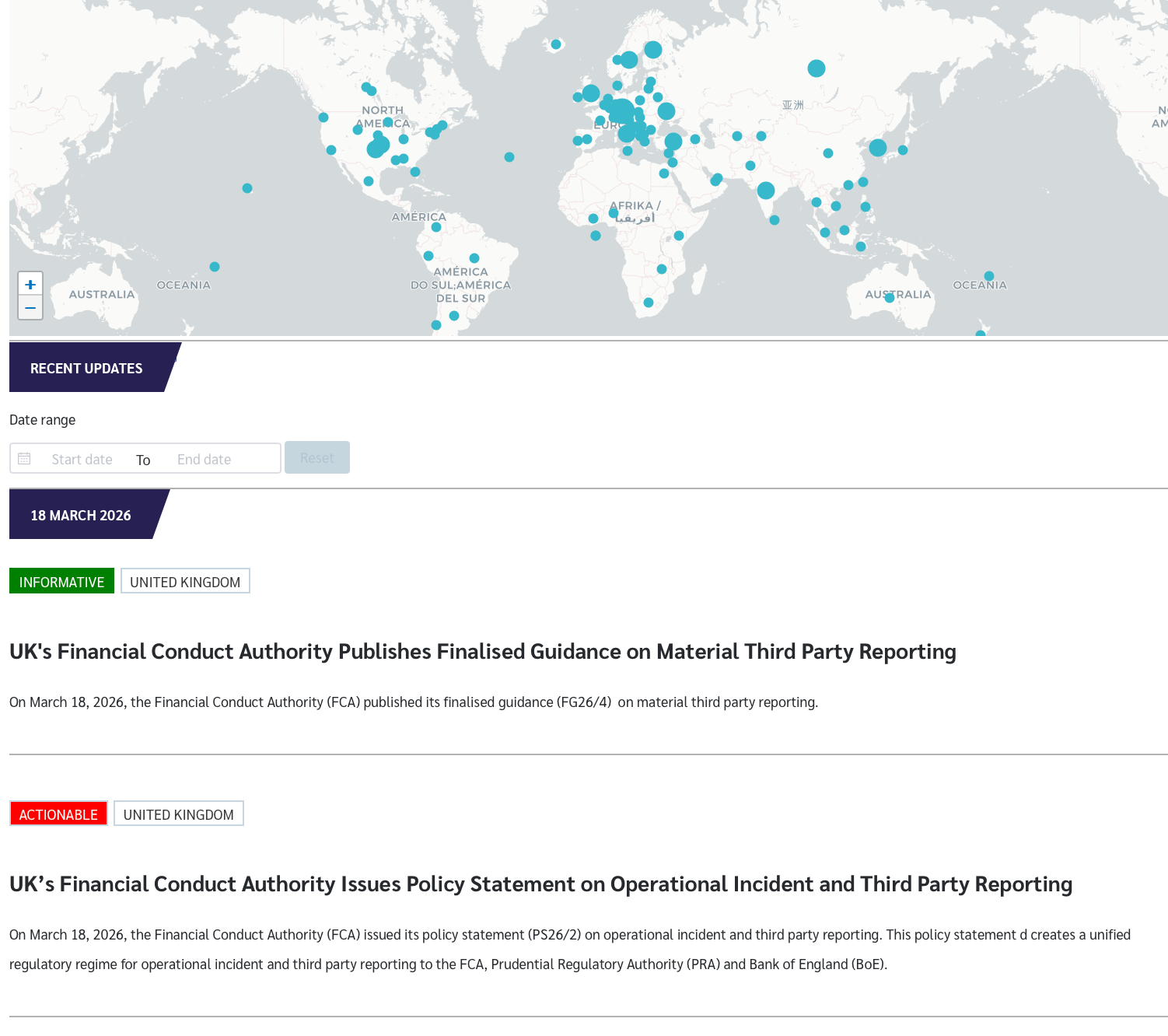Click the 18 March 2026 date header
Viewport: 1168px width, 1036px height.
[81, 515]
